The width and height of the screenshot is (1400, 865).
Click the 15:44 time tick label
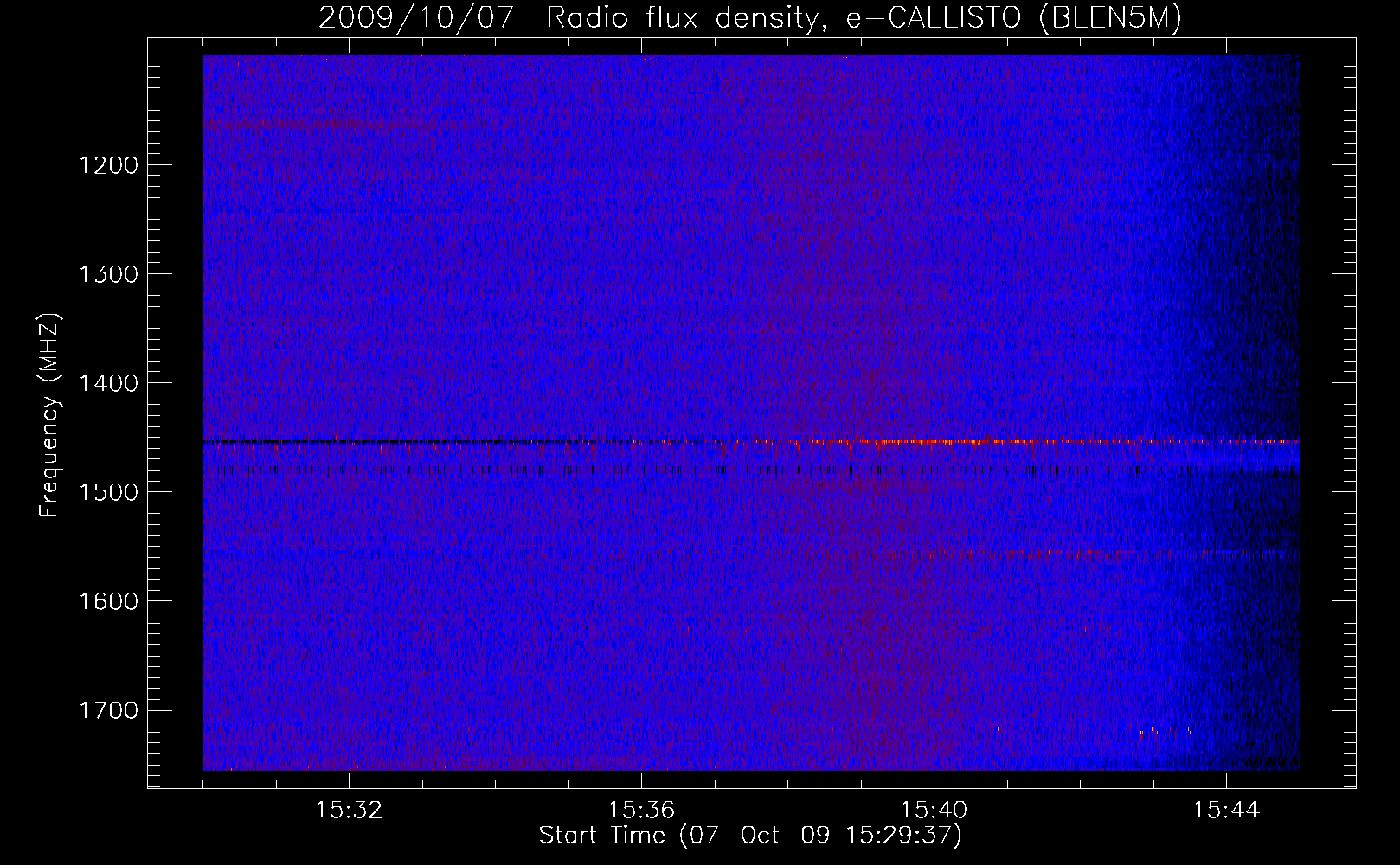tap(1226, 811)
